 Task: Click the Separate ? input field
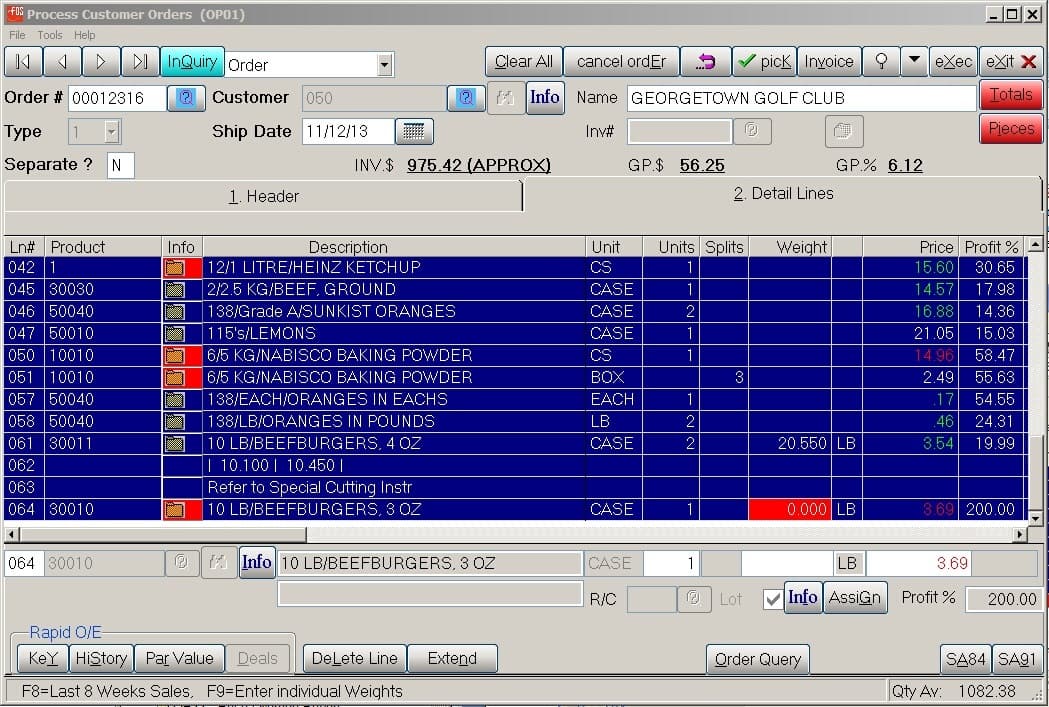[x=120, y=165]
